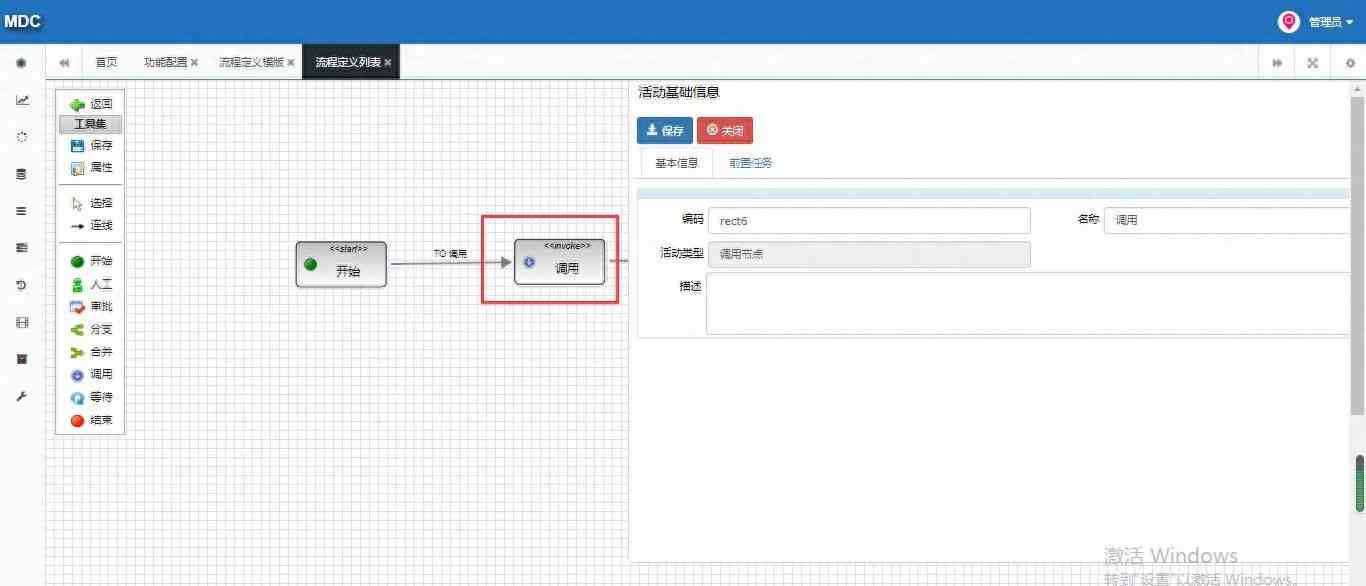Click the 工具集 palette header
Image resolution: width=1366 pixels, height=586 pixels.
tap(90, 124)
